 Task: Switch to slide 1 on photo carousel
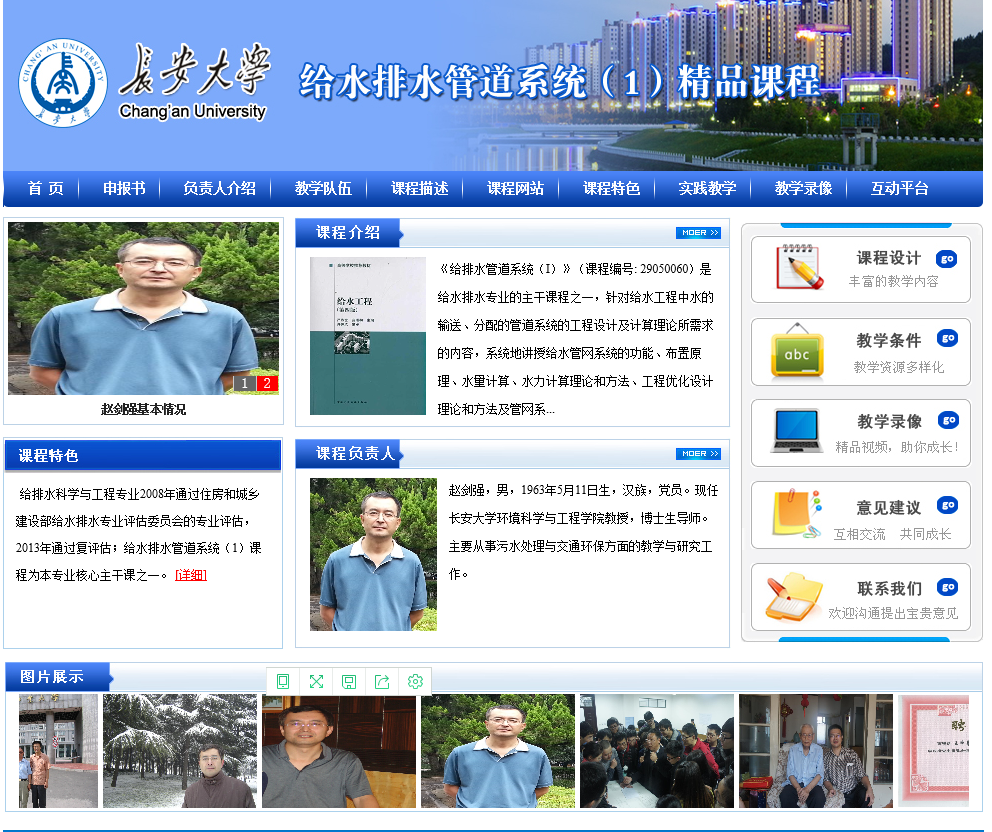tap(245, 383)
